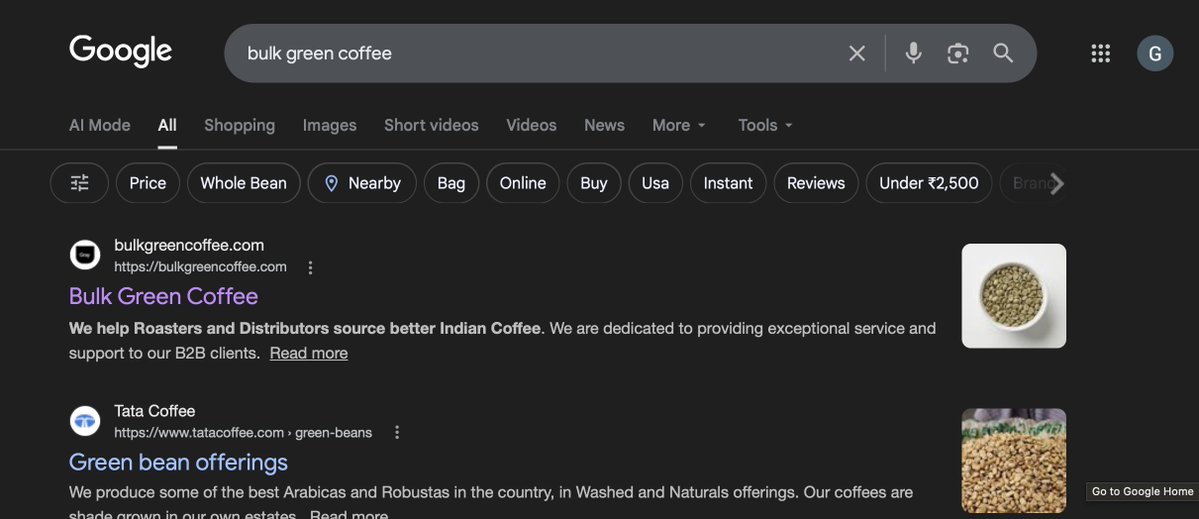The height and width of the screenshot is (519, 1199).
Task: Apply the Reviews filter chip
Action: (x=816, y=183)
